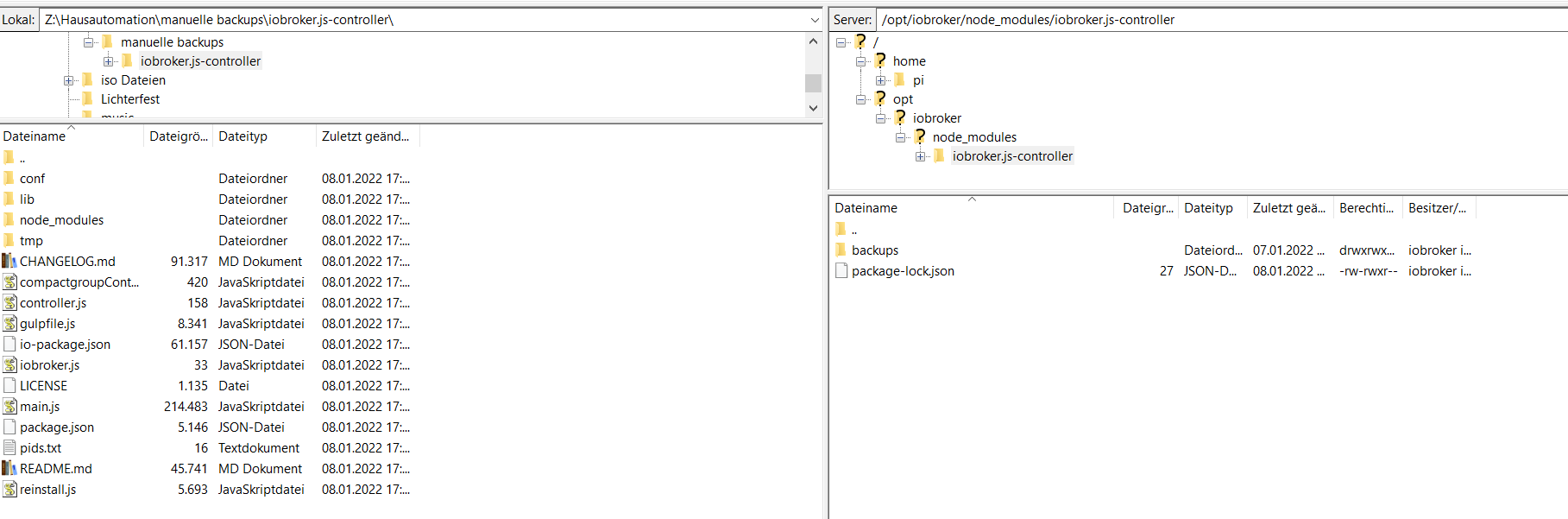Click the 214.483 file size cell
Image resolution: width=1568 pixels, height=519 pixels.
(186, 406)
